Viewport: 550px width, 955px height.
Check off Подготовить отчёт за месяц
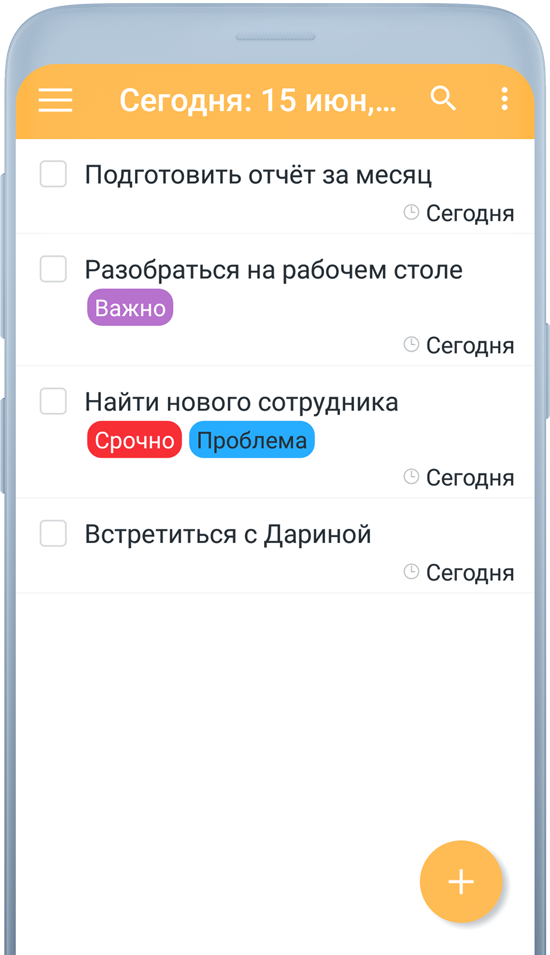coord(53,174)
